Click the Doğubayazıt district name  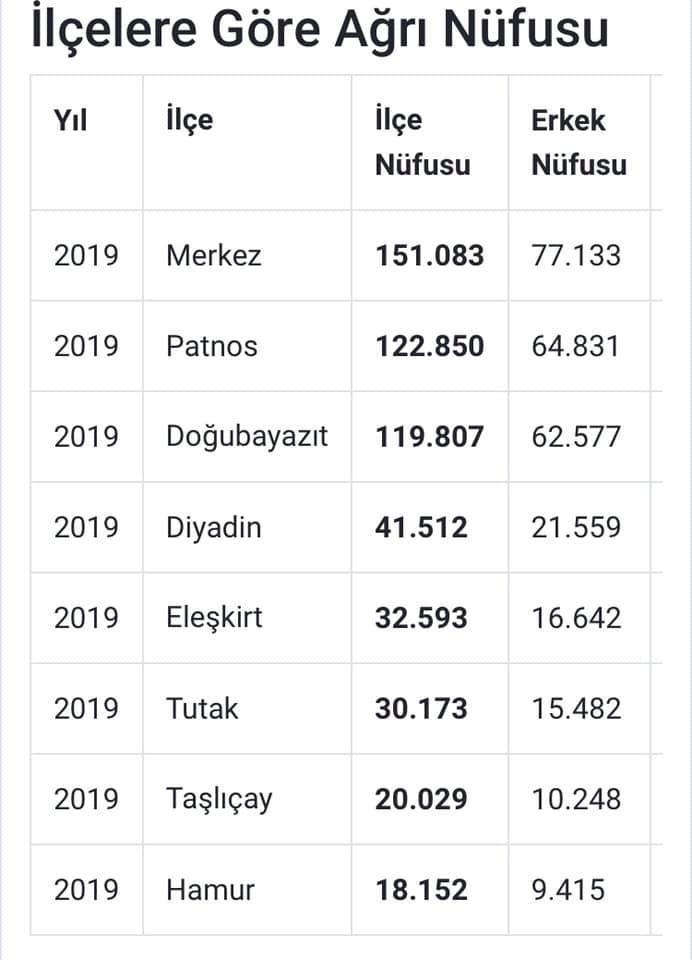[247, 437]
